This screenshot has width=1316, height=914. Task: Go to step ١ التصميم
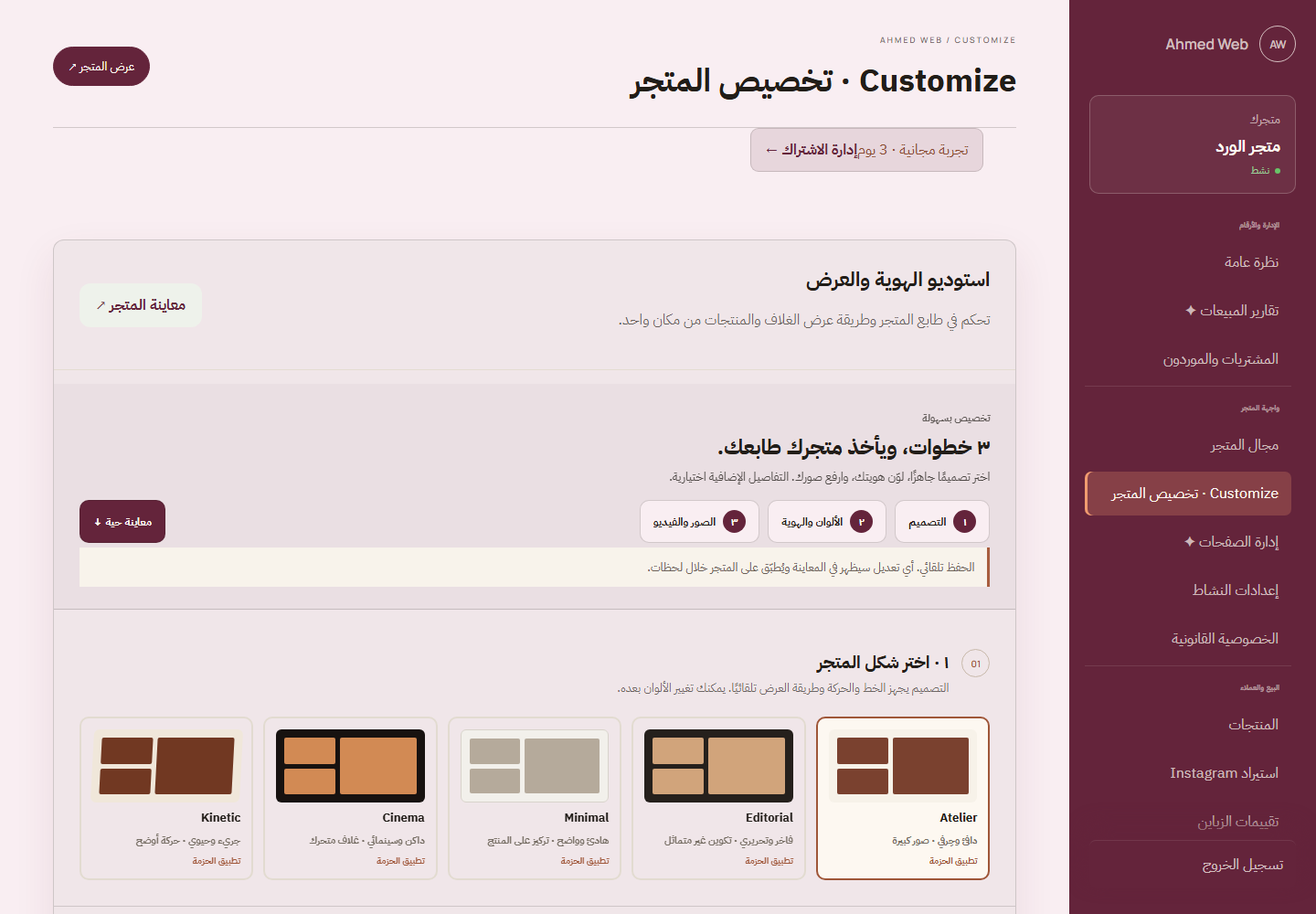[x=942, y=522]
